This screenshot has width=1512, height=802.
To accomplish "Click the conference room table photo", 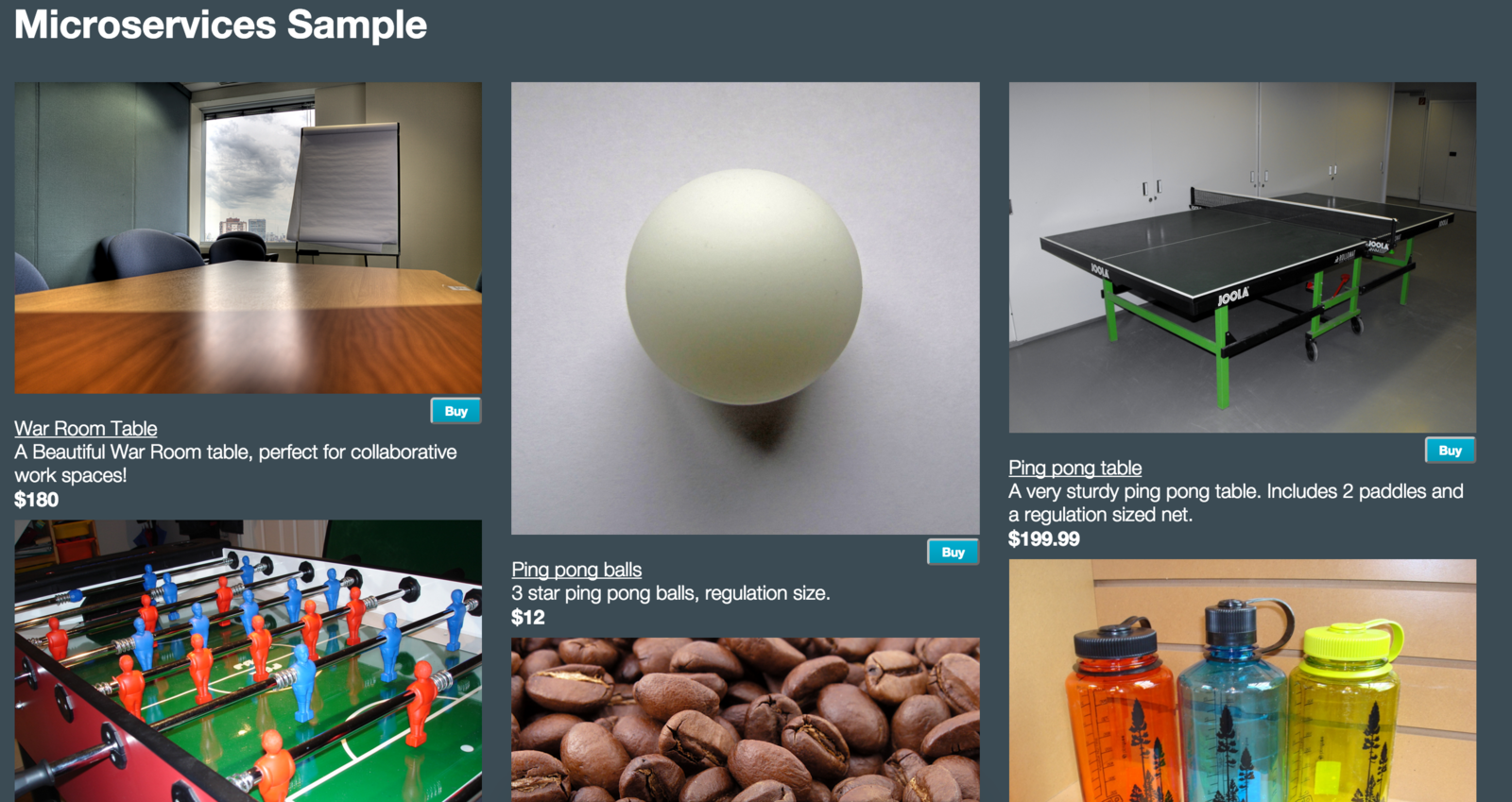I will tap(249, 238).
